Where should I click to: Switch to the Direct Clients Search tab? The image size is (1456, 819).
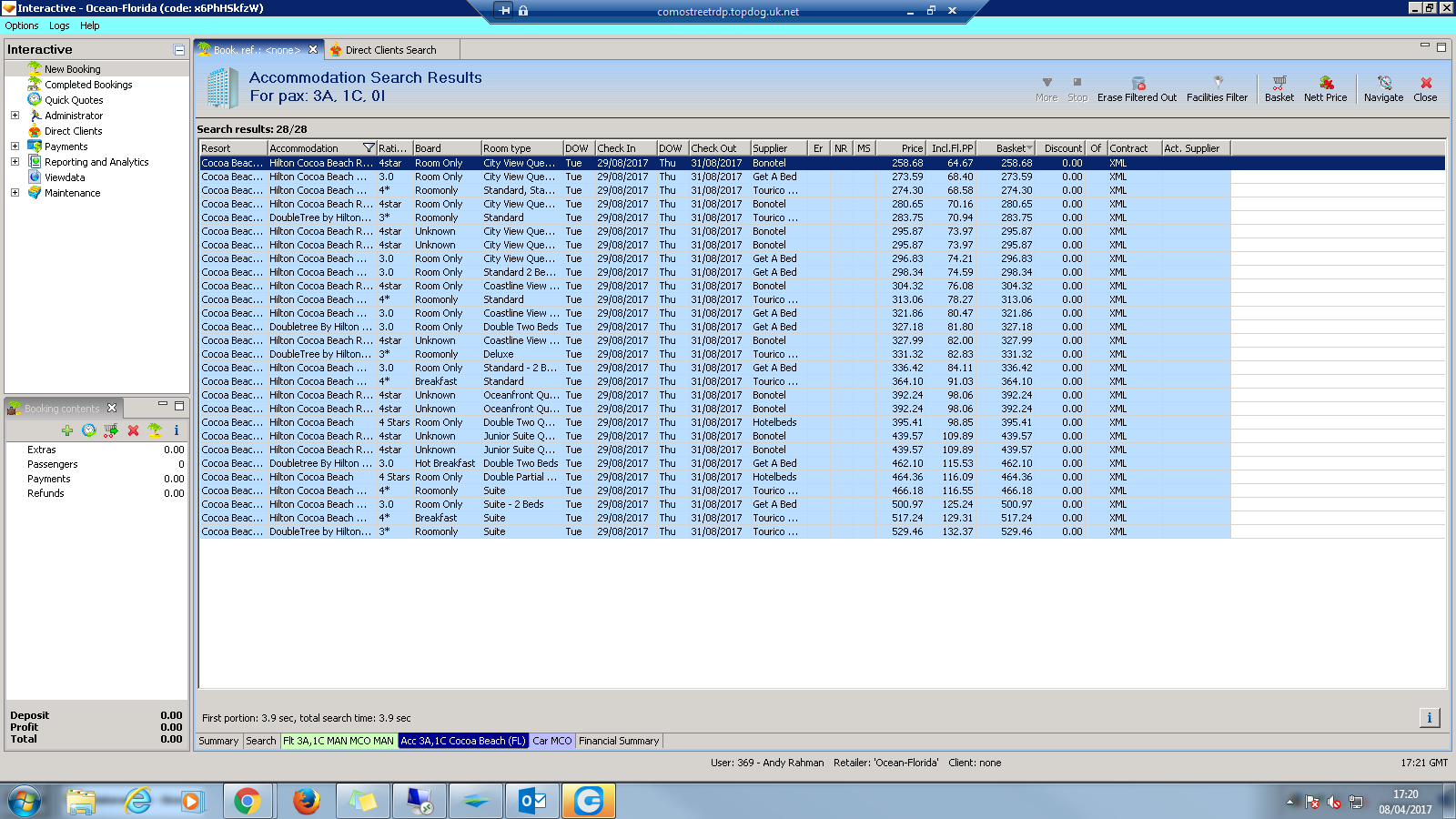click(x=390, y=50)
